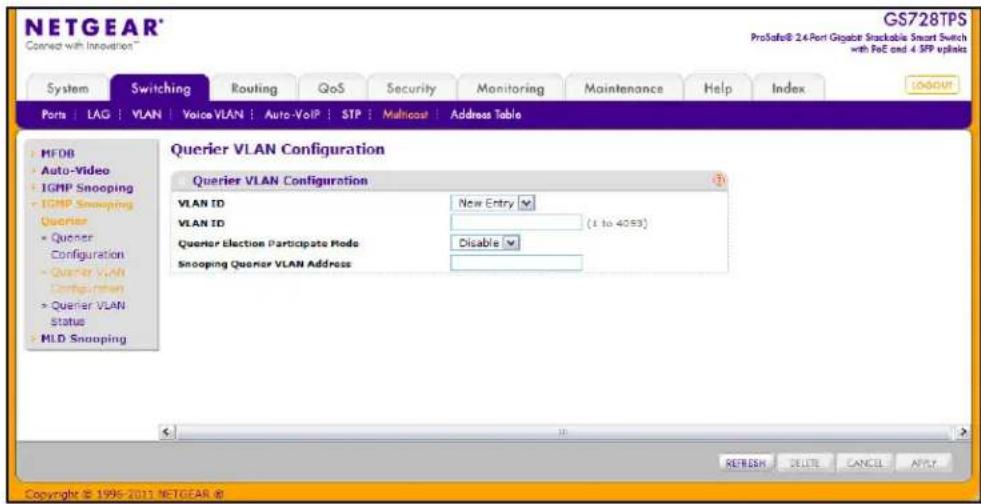Viewport: 981px width, 504px height.
Task: Expand IGMP Snooping in the sidebar
Action: pyautogui.click(x=86, y=187)
